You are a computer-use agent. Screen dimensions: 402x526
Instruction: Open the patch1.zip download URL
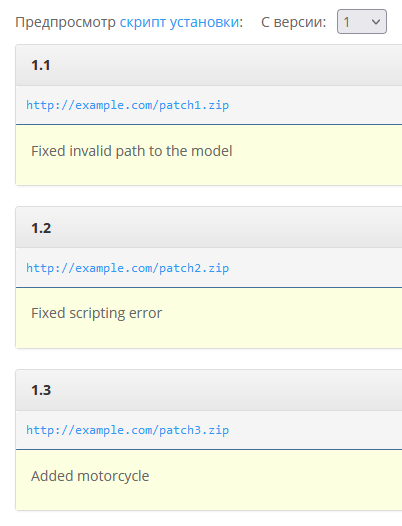point(128,105)
